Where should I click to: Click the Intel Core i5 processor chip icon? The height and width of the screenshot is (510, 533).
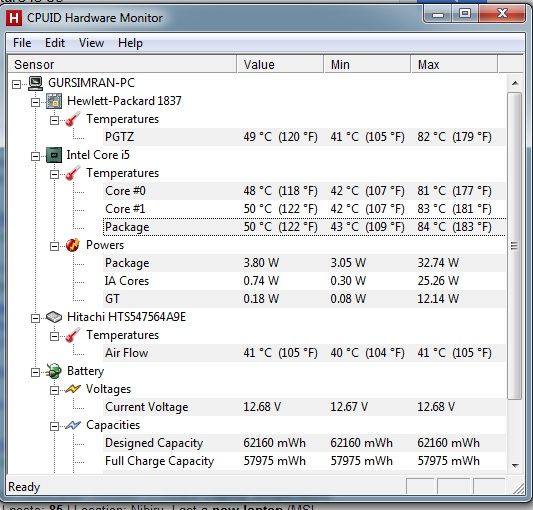pyautogui.click(x=54, y=155)
